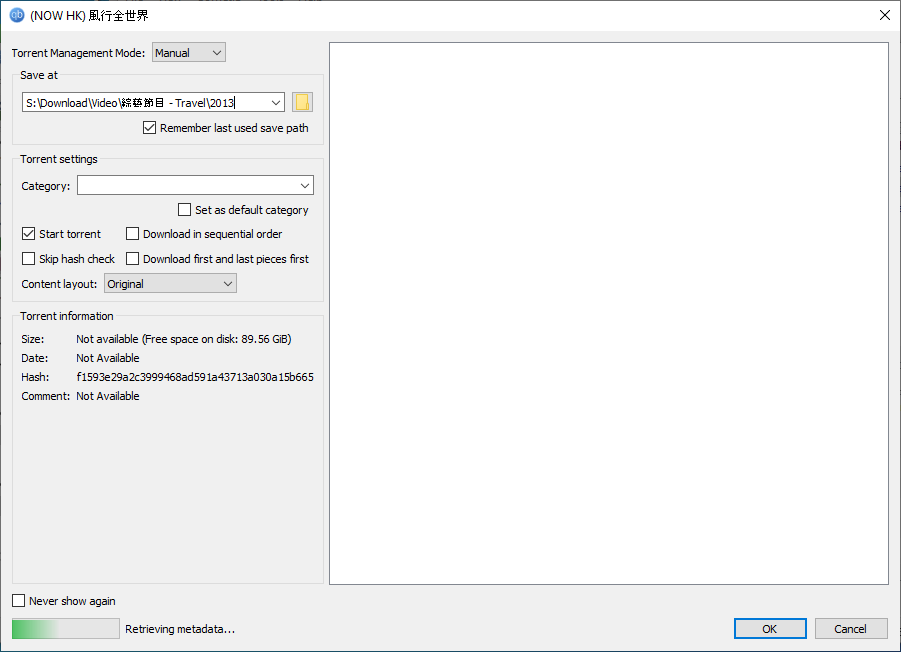Open the Category combo box

coord(195,186)
